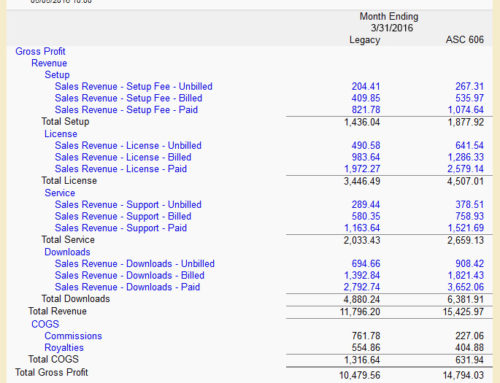Image resolution: width=500 pixels, height=383 pixels.
Task: Click ASC 606 amount 908.42
Action: click(x=469, y=263)
